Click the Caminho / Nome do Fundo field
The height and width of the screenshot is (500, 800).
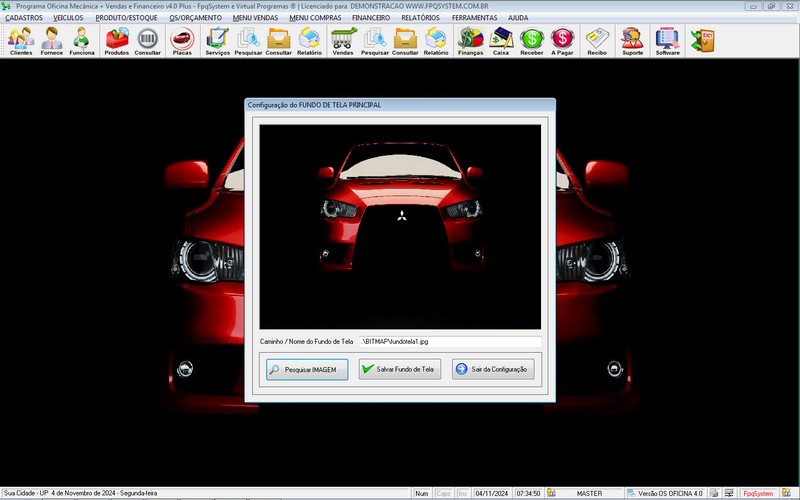click(x=450, y=341)
